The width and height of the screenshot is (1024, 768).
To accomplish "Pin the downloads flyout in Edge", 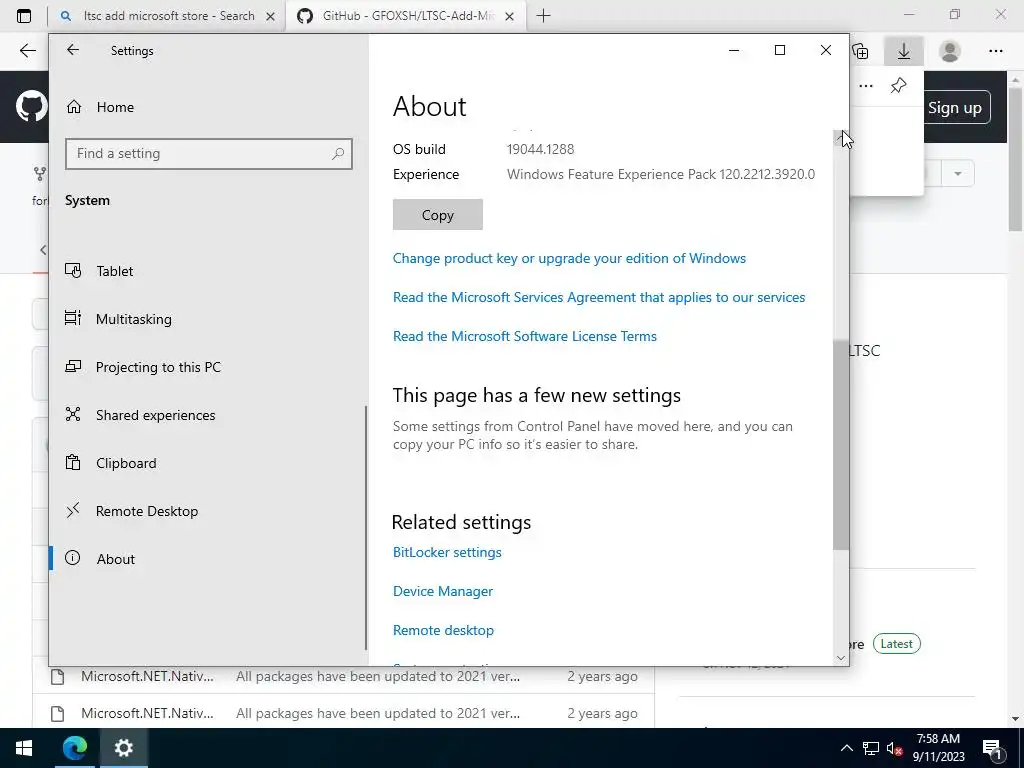I will click(x=898, y=86).
